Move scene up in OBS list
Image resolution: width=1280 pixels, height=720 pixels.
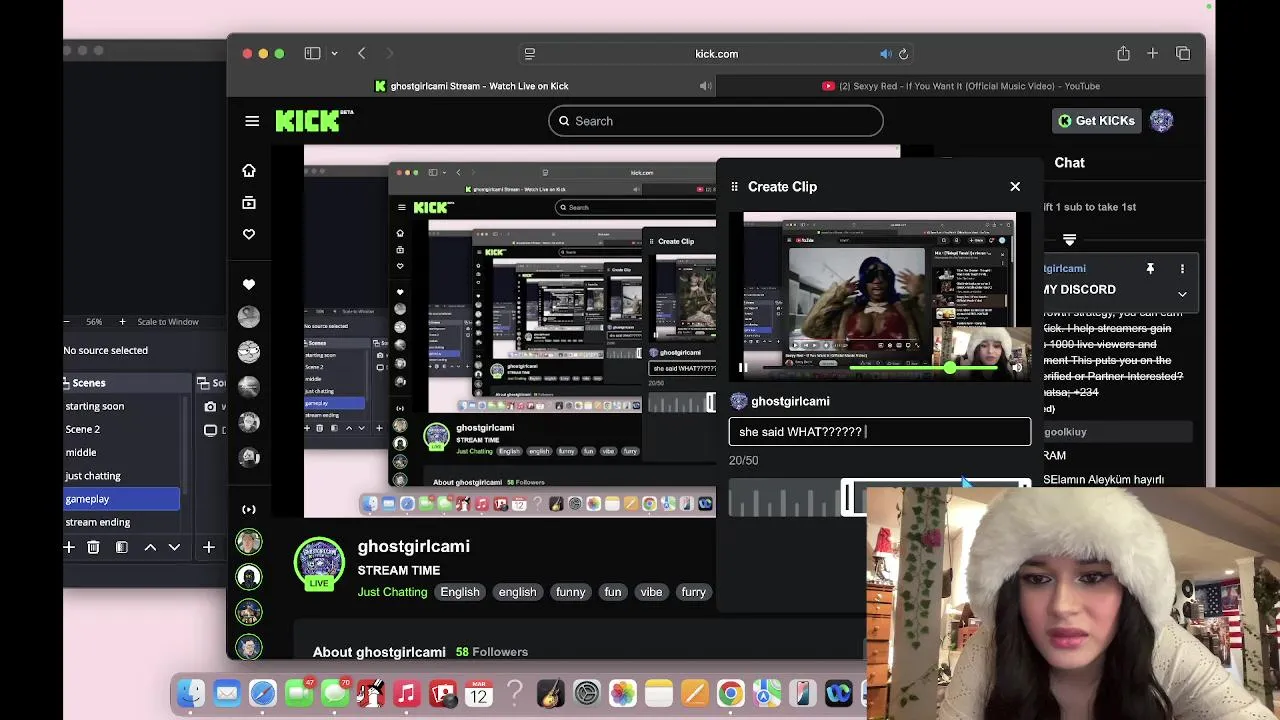pos(150,547)
